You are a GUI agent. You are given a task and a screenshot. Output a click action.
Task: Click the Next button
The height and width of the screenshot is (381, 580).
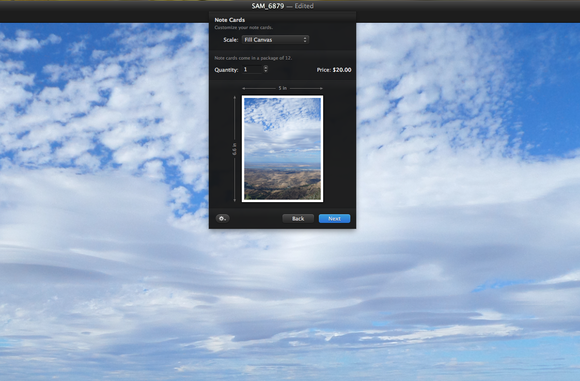(334, 219)
